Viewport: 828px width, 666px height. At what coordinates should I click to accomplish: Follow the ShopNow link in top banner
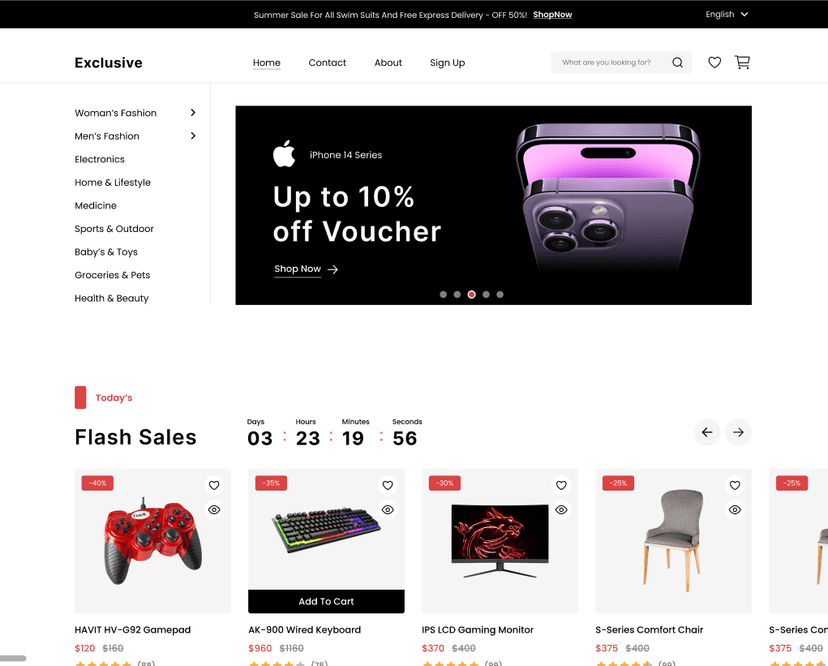point(552,15)
